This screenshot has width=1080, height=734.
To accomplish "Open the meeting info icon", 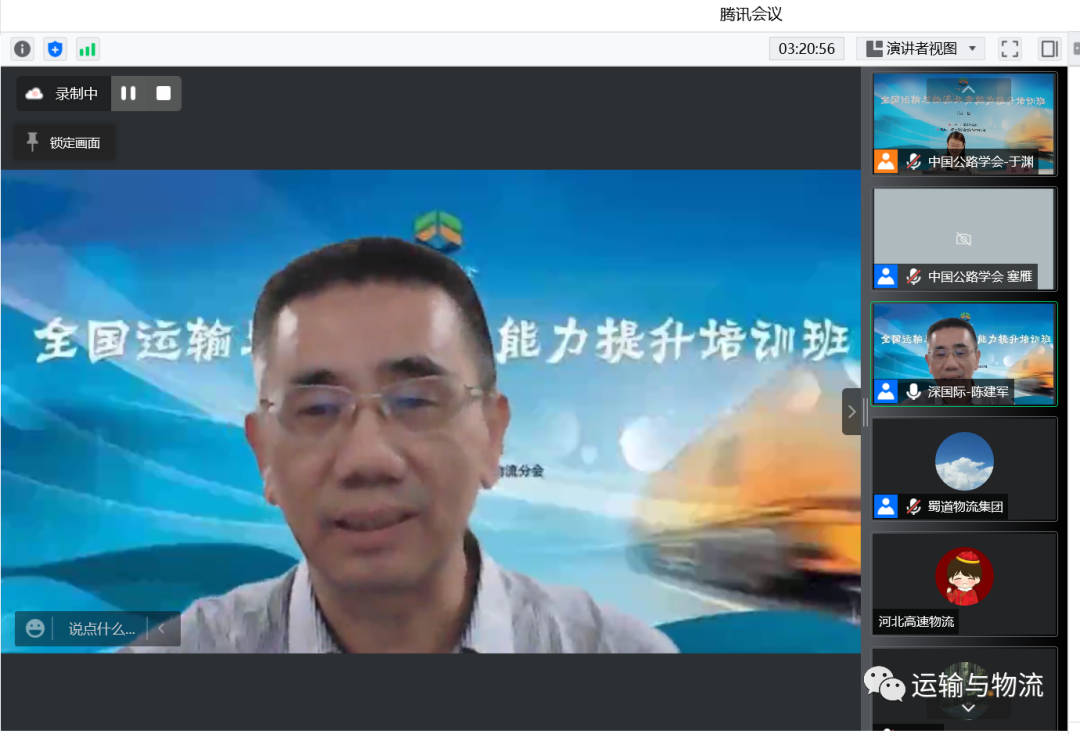I will coord(22,49).
